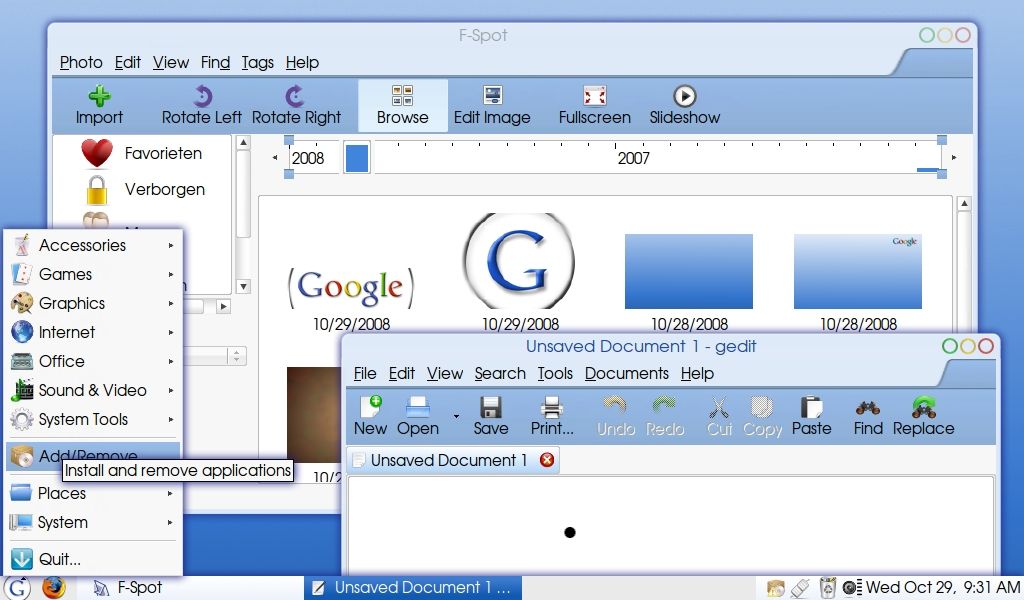This screenshot has width=1024, height=600.
Task: Switch to Unsaved Document 1 in taskbar
Action: coord(413,588)
